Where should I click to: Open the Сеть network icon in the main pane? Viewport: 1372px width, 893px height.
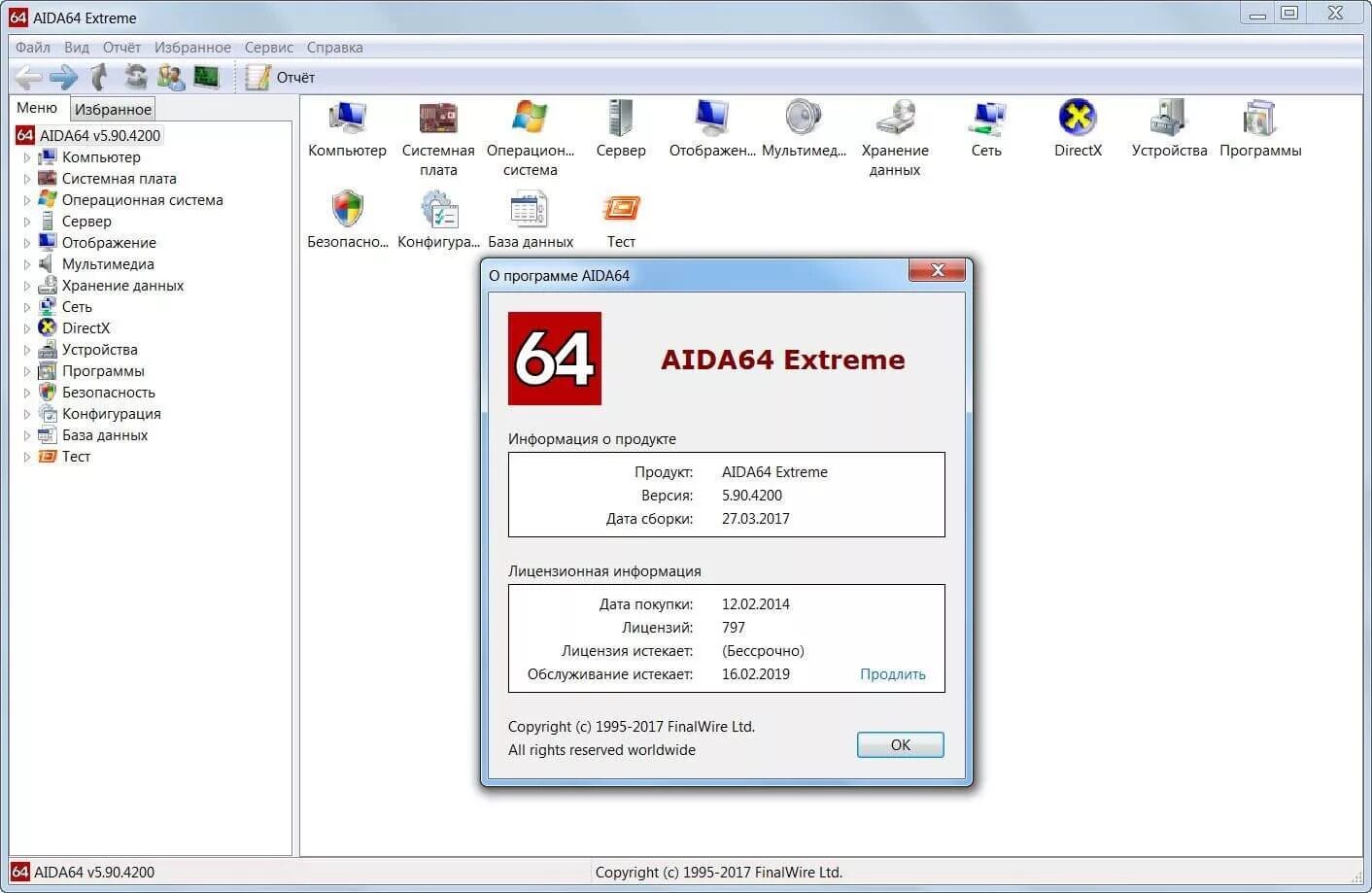pyautogui.click(x=986, y=119)
